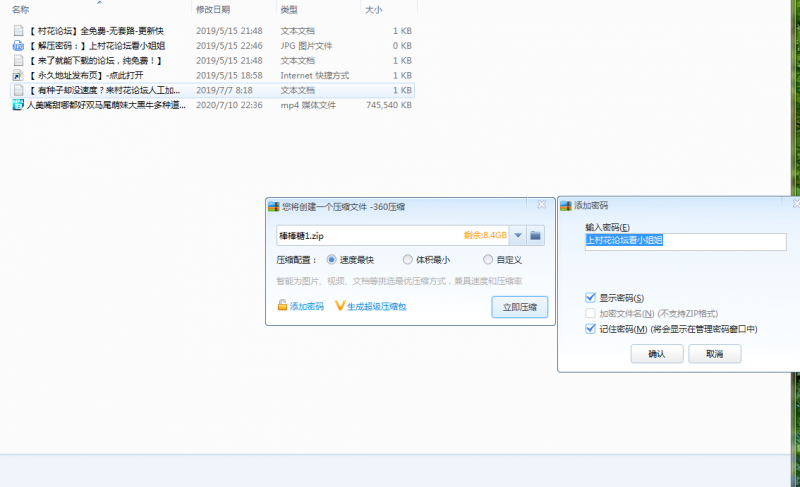Select the file 【永久地址发布页】-点此打开
This screenshot has width=800, height=487.
(85, 75)
